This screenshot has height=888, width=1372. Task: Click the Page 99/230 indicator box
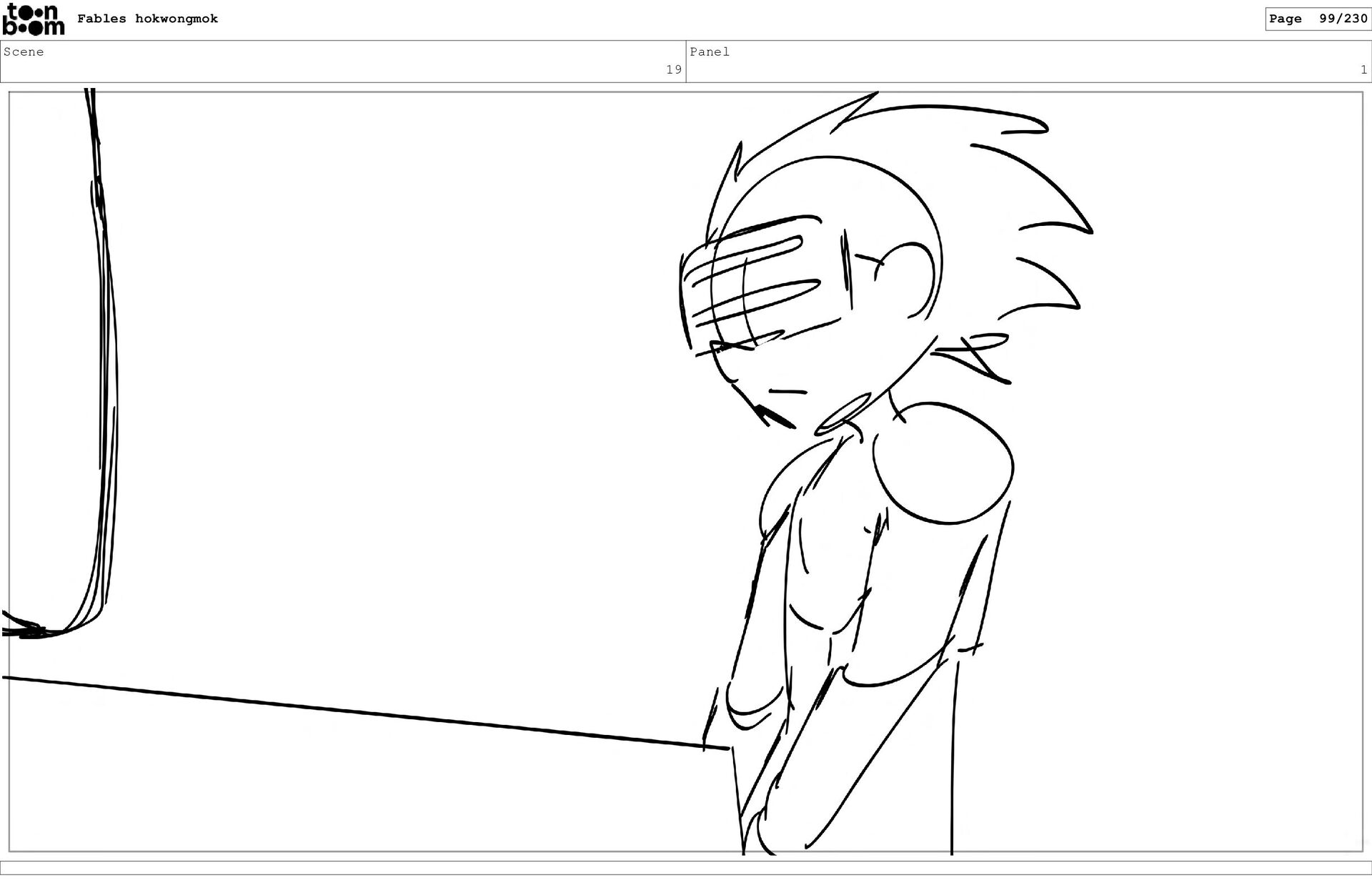1318,19
